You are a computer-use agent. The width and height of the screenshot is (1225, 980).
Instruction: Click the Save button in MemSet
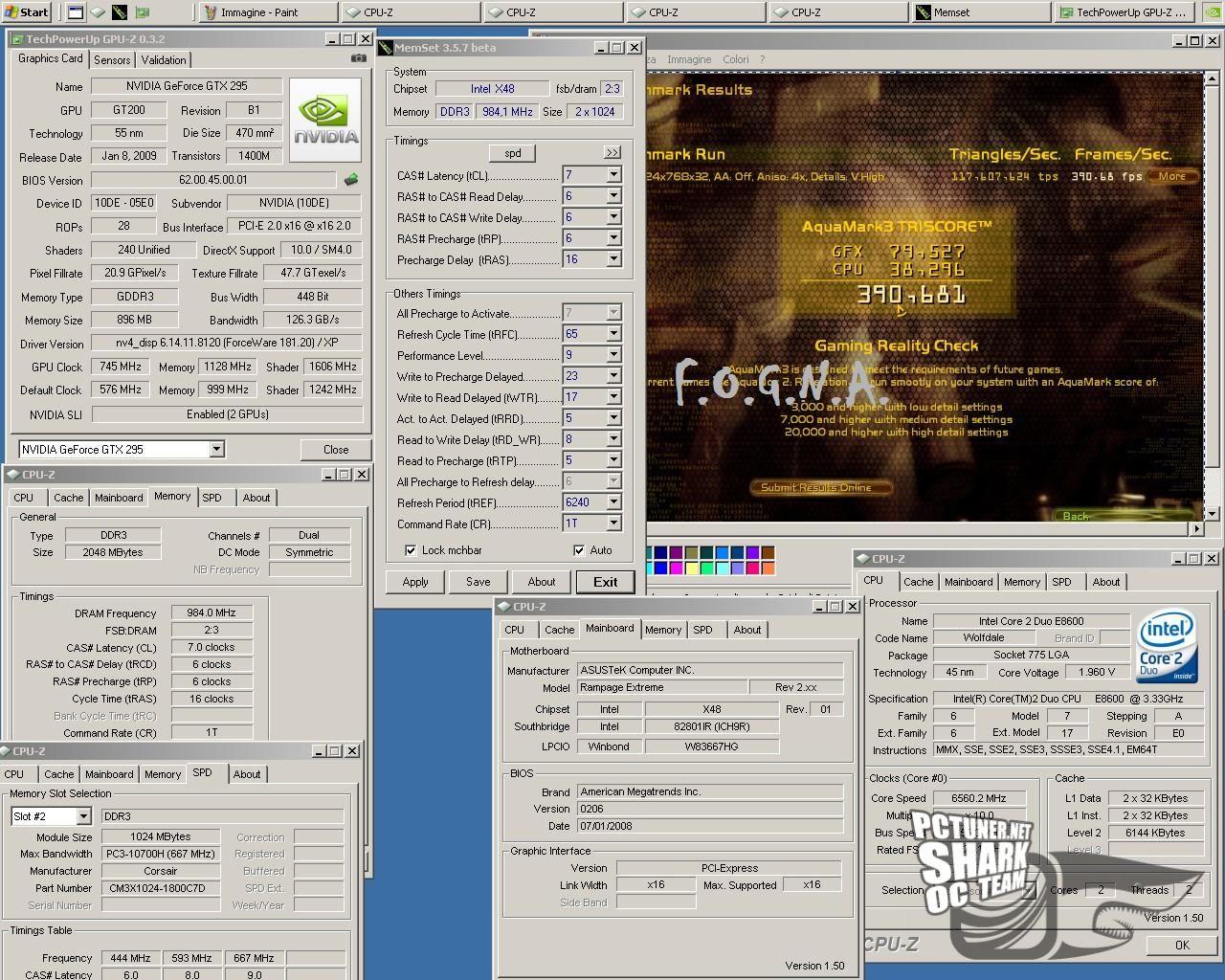479,582
